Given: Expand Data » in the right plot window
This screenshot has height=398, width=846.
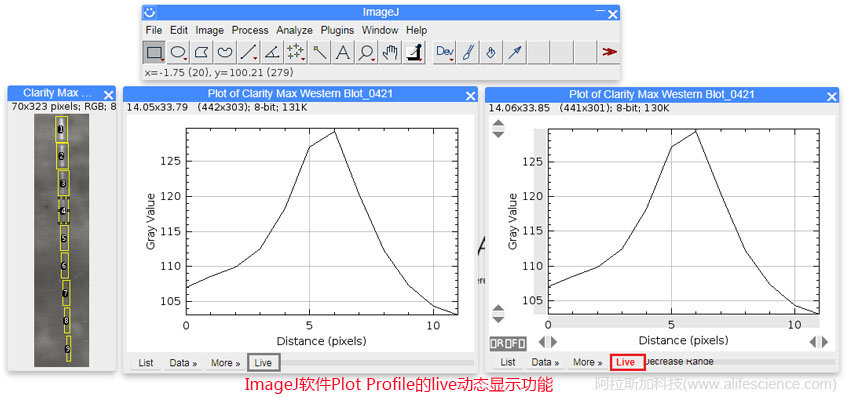Looking at the screenshot, I should [x=545, y=362].
